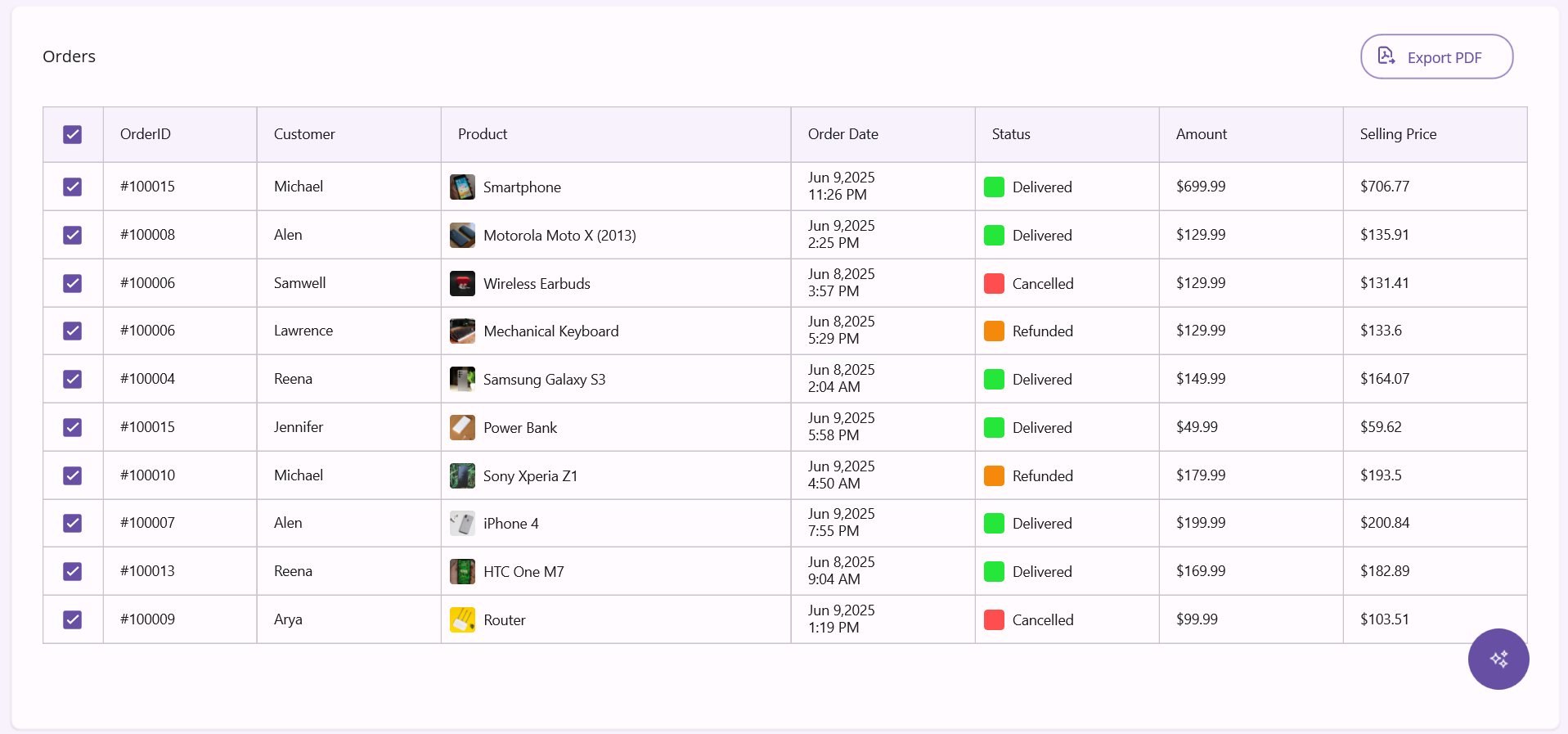Click the Motorola Moto X product image
This screenshot has height=734, width=1568.
462,235
